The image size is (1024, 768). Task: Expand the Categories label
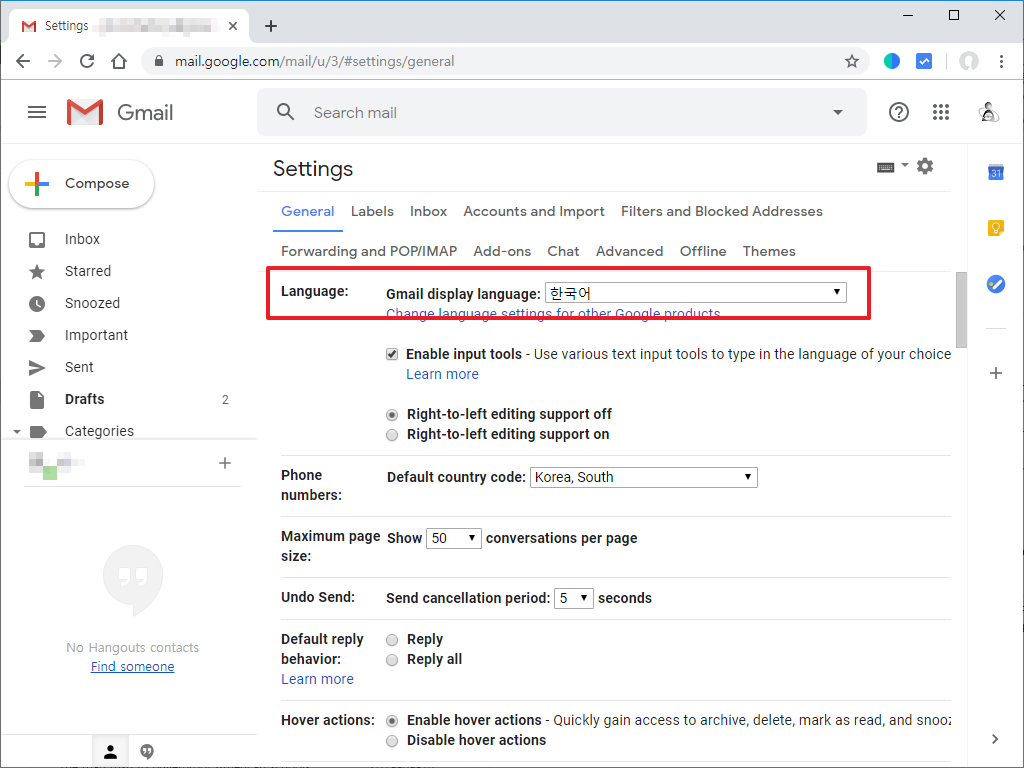(x=17, y=432)
